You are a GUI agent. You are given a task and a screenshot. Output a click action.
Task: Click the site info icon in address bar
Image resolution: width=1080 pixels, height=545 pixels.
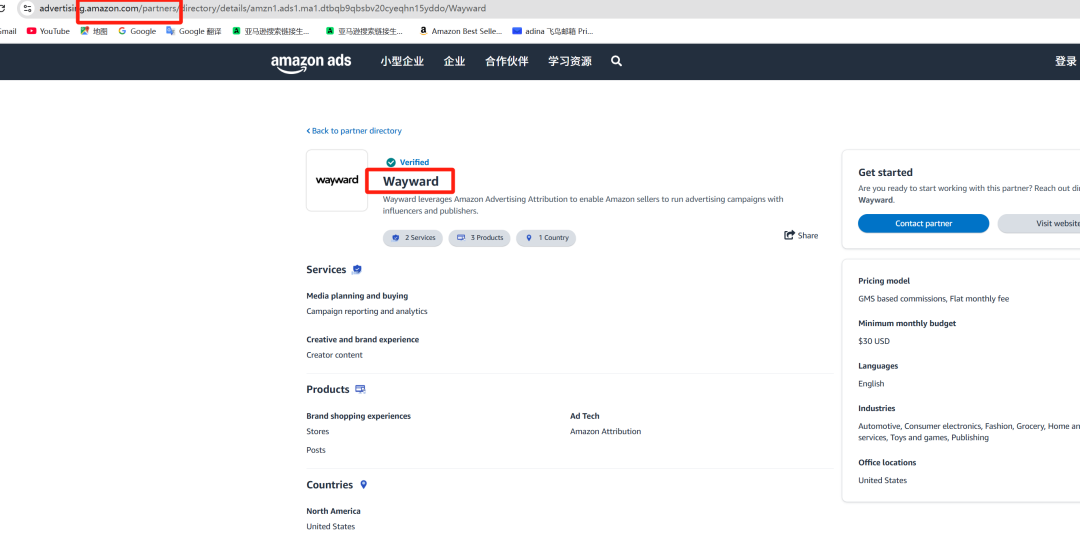27,8
